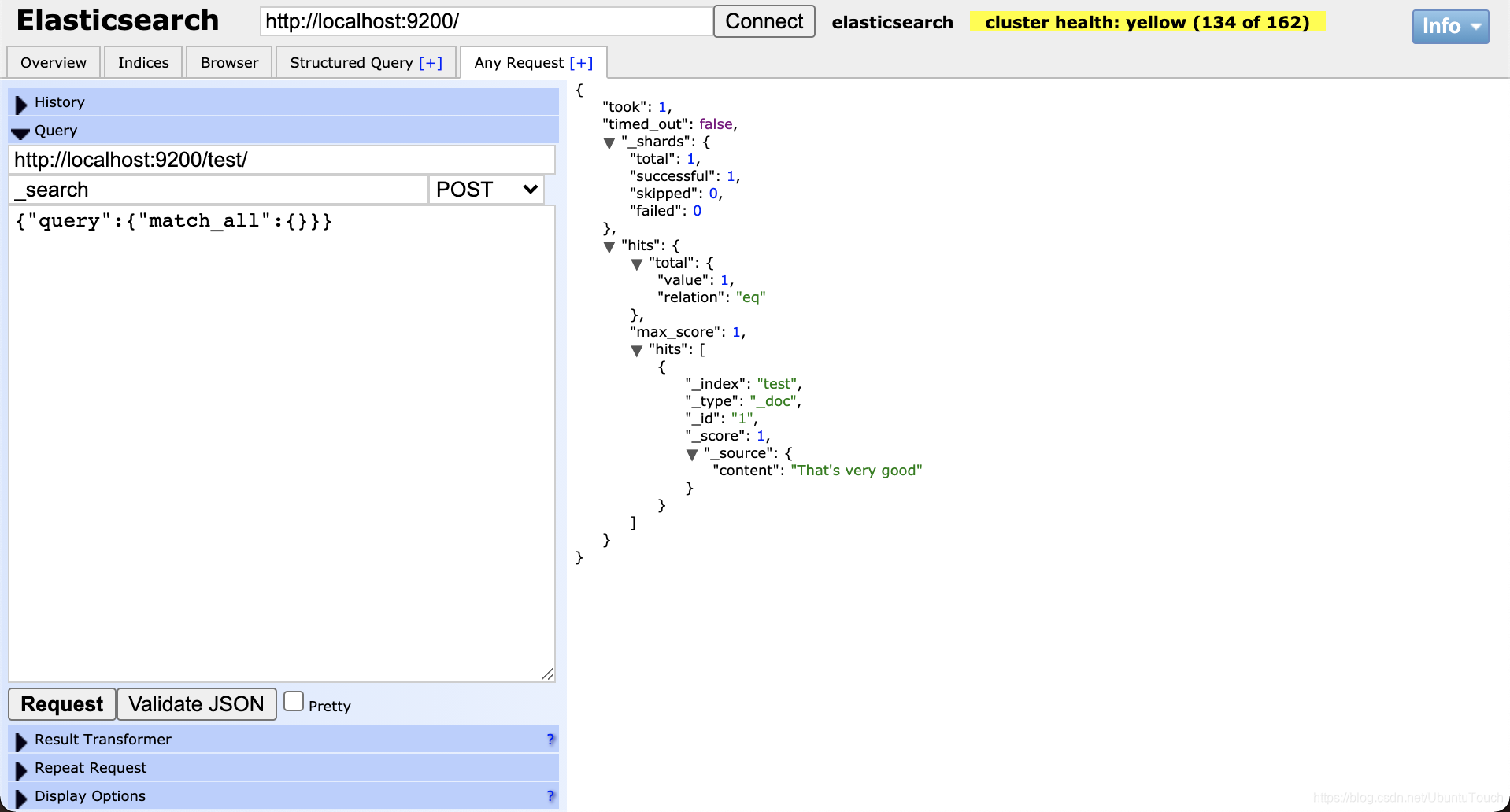
Task: Click the Validate JSON button
Action: (196, 703)
